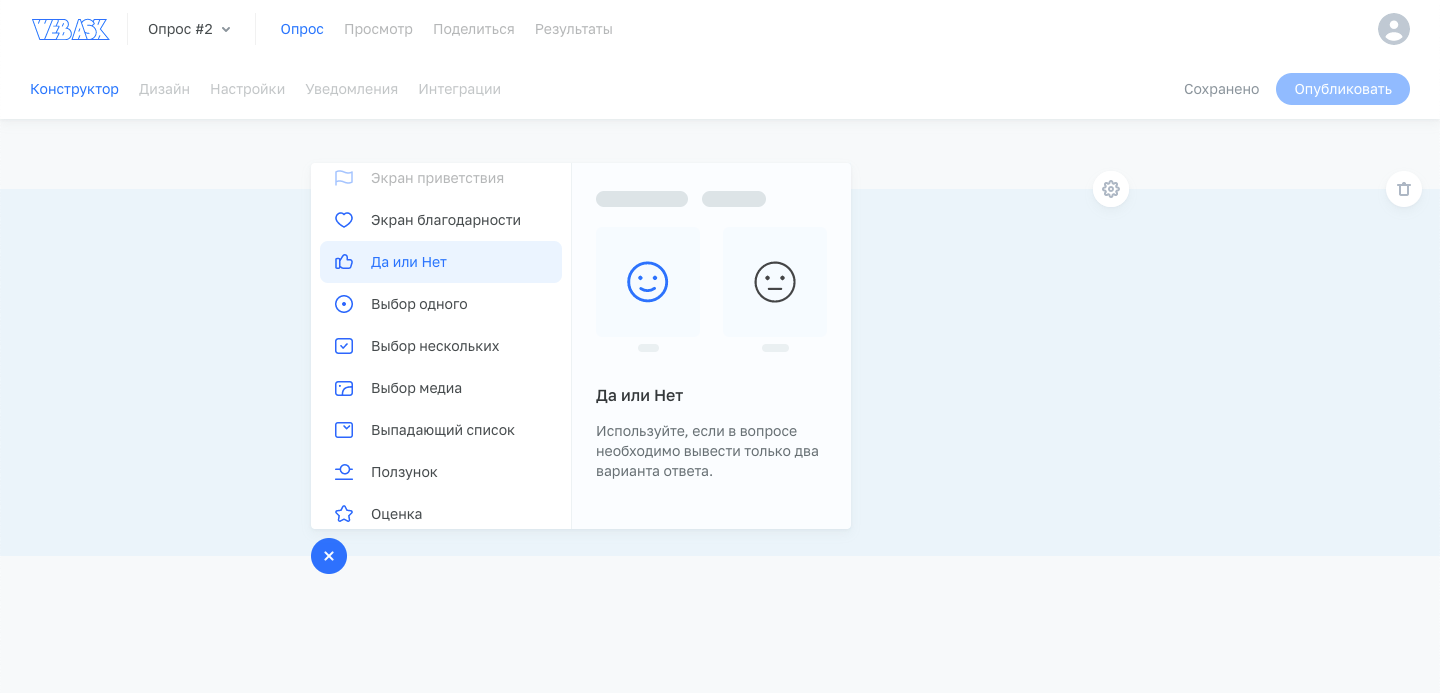1440x693 pixels.
Task: Switch to the Дизайн tab
Action: 164,89
